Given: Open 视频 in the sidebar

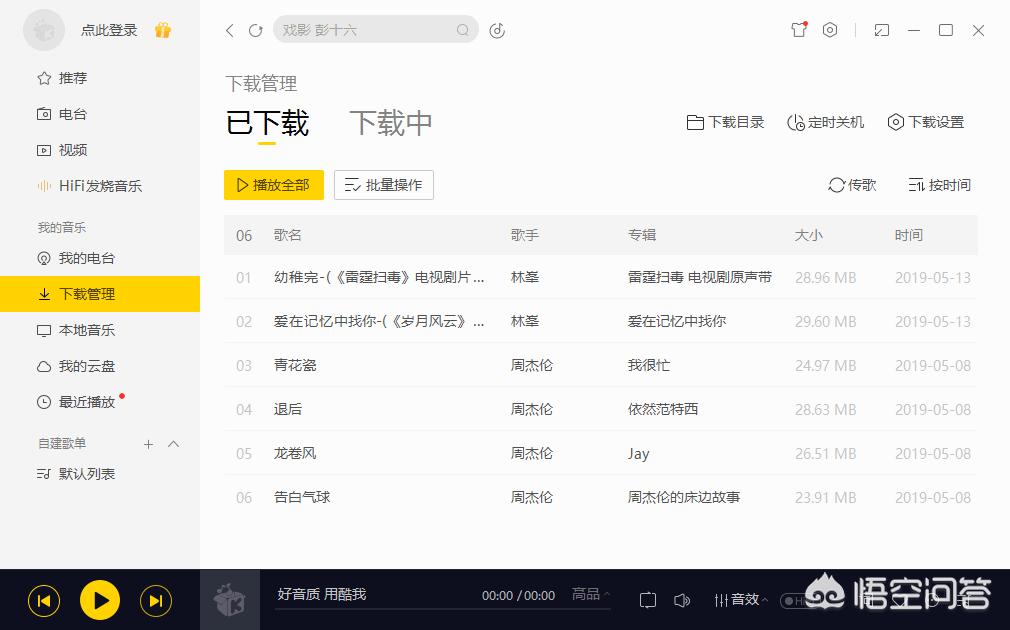Looking at the screenshot, I should pyautogui.click(x=62, y=150).
